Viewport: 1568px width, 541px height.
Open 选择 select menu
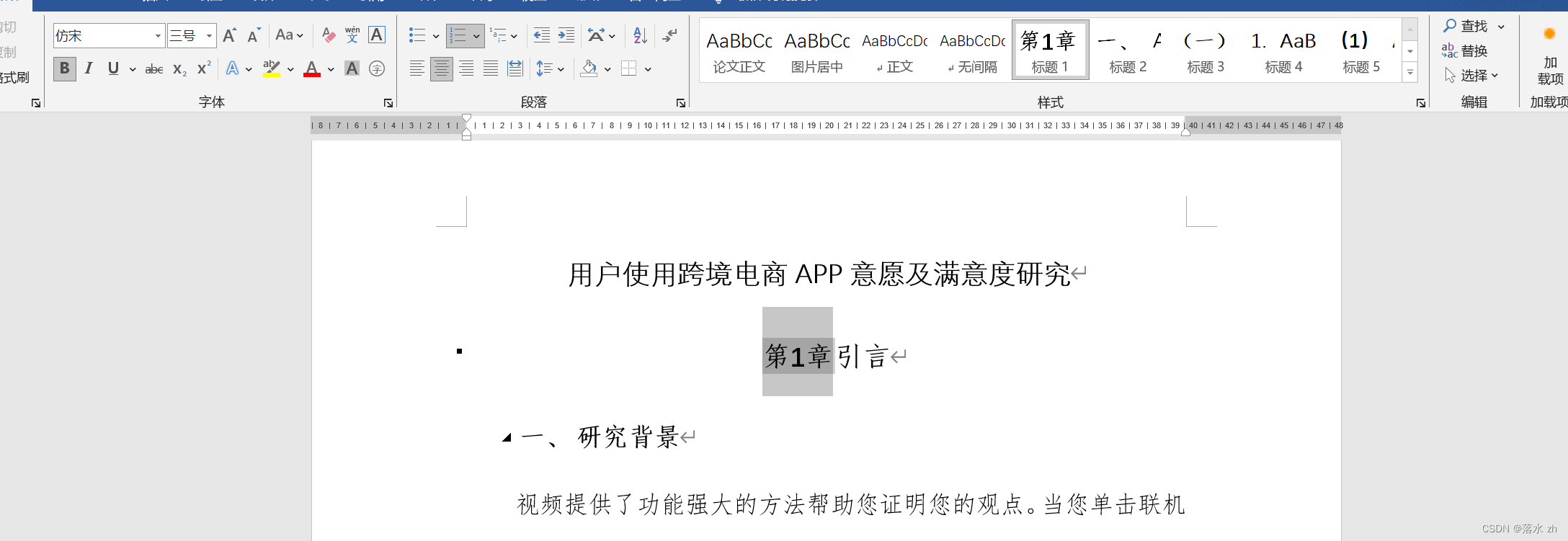pos(1472,76)
